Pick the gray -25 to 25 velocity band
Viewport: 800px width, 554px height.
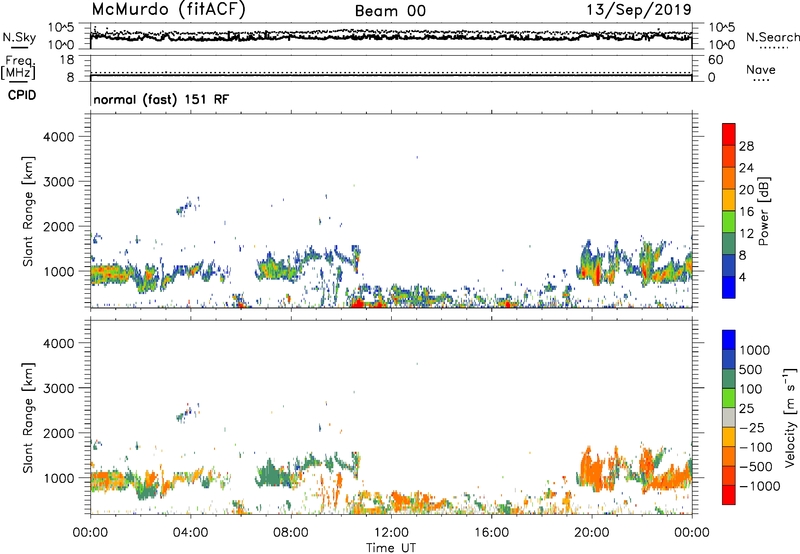tap(729, 417)
